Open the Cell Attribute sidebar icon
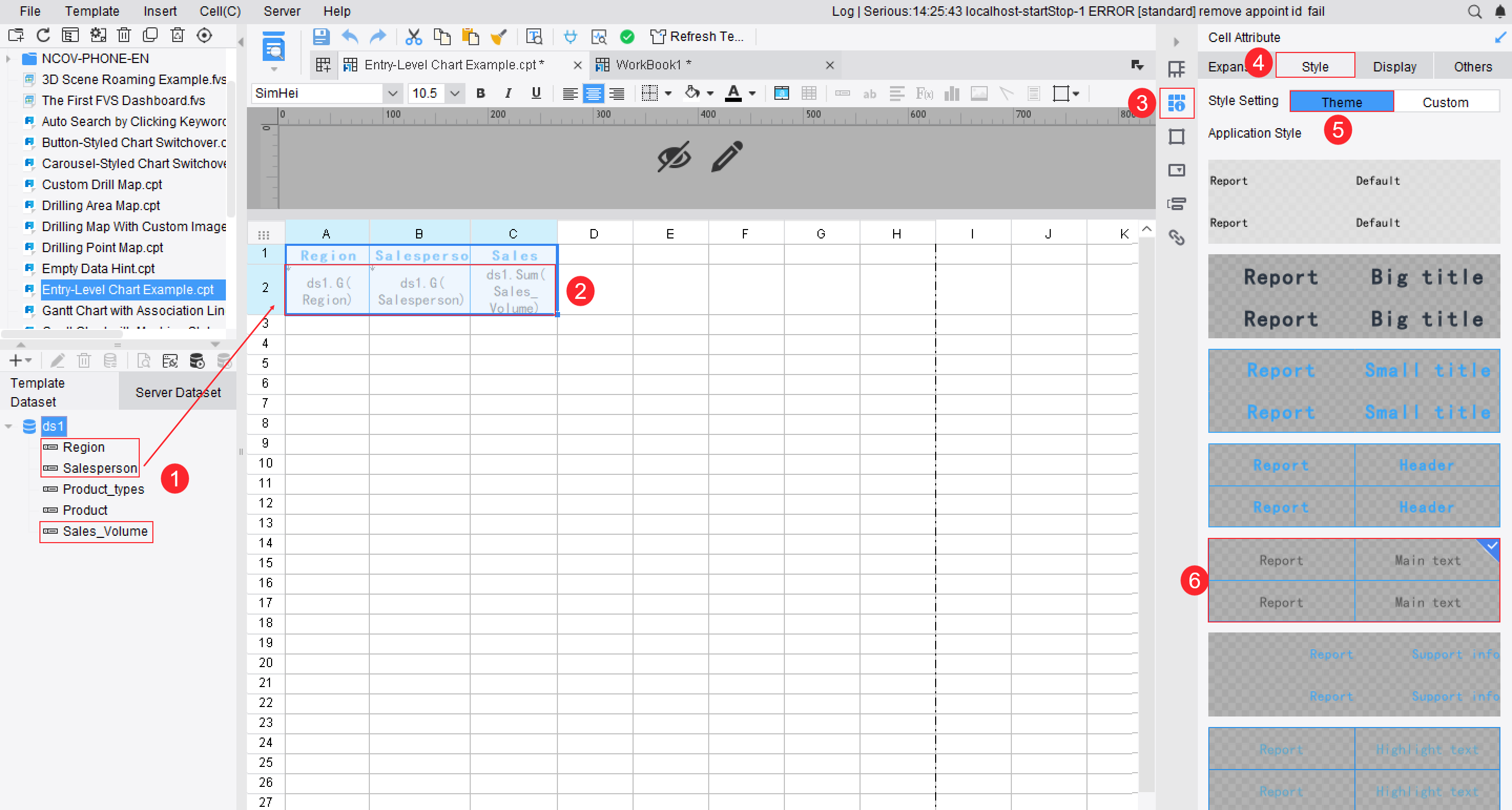Screen dimensions: 1512x810 (x=1176, y=103)
